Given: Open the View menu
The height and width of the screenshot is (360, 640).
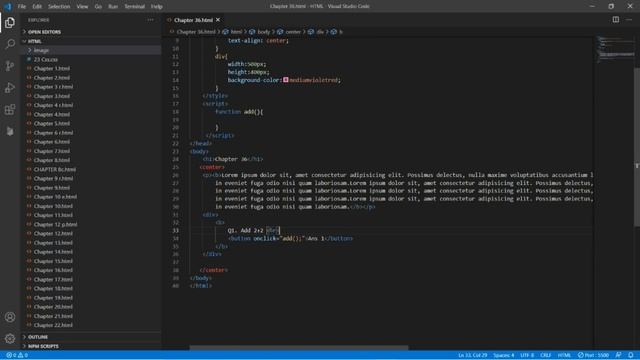Looking at the screenshot, I should (x=82, y=7).
